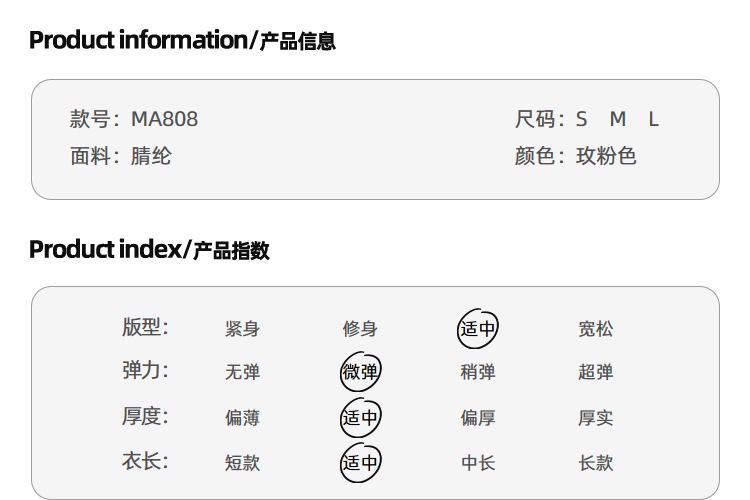Viewport: 750px width, 500px height.
Task: Select the circled 适中 option for 衣长
Action: tap(360, 462)
